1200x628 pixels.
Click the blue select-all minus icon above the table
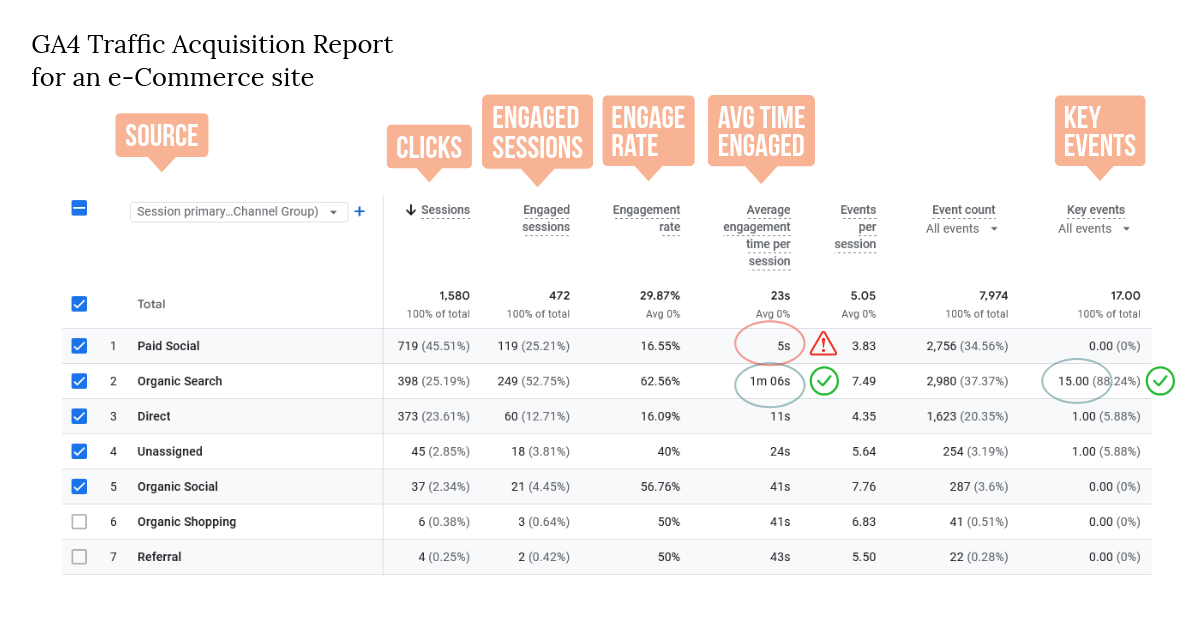pyautogui.click(x=79, y=208)
